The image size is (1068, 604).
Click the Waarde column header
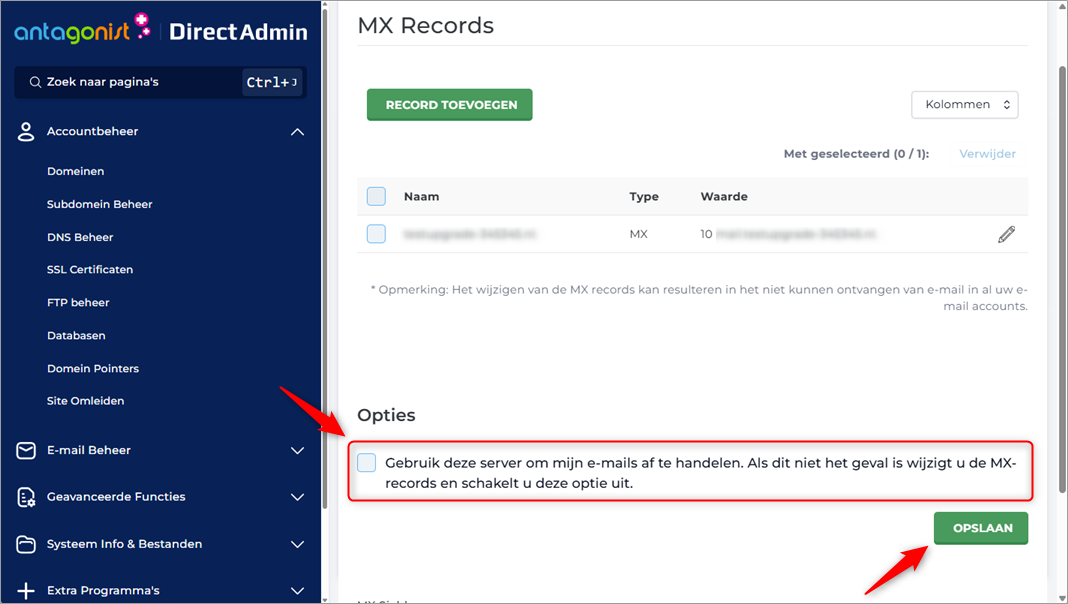click(x=724, y=197)
